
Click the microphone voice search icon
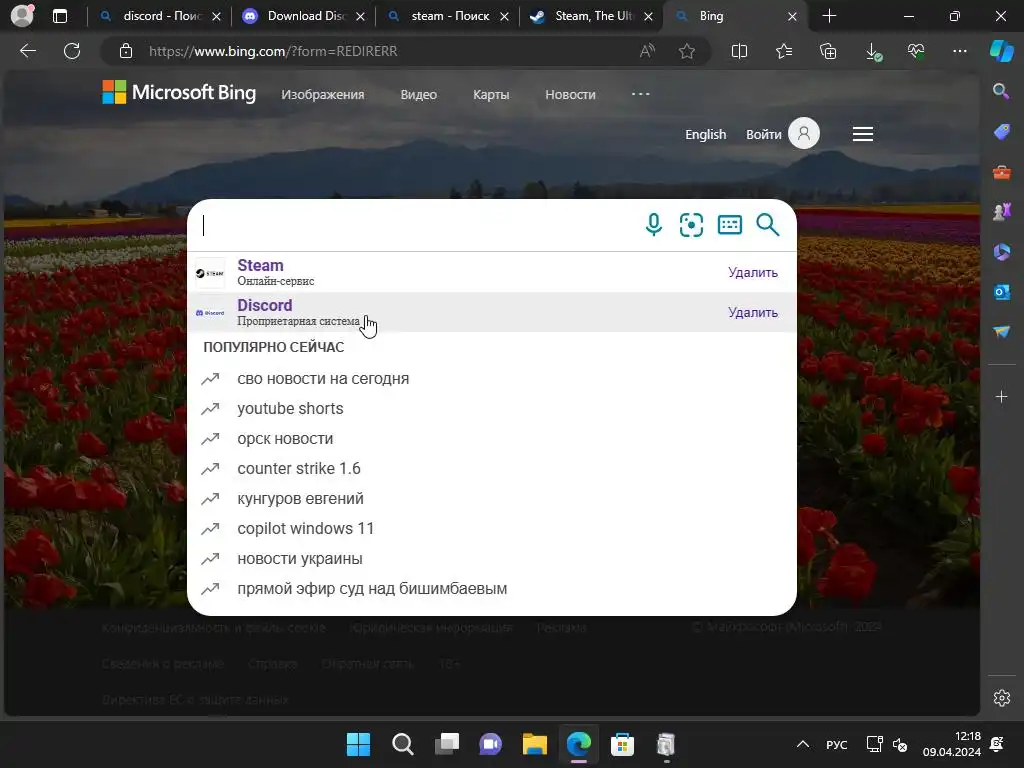point(653,225)
